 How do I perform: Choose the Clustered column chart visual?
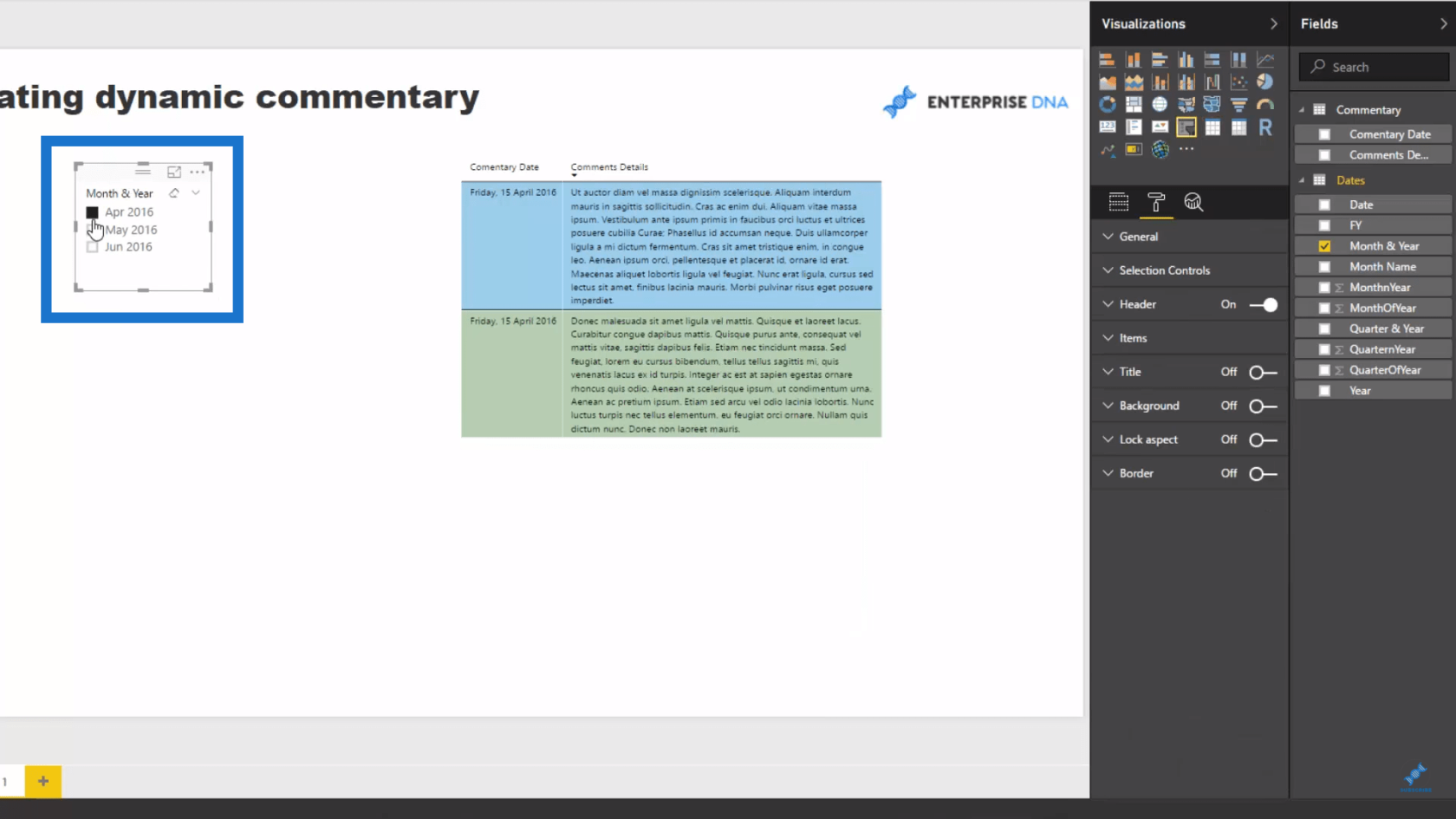coord(1186,60)
